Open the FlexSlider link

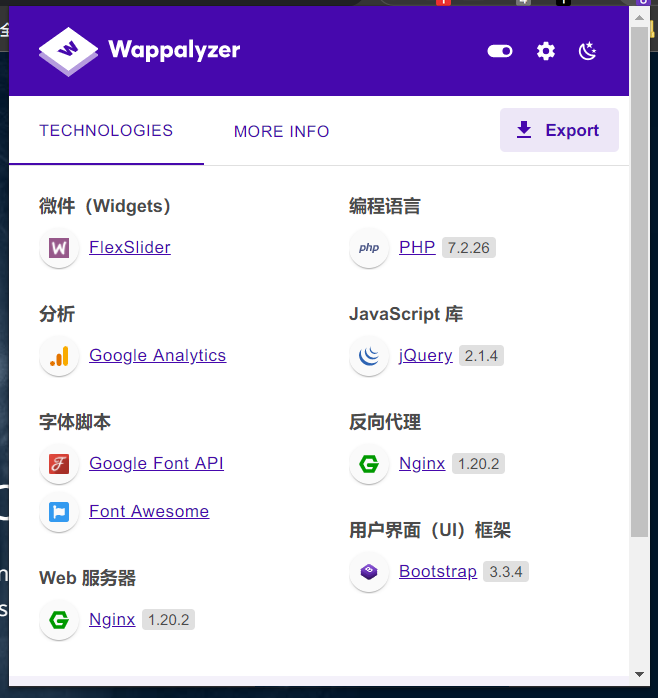pos(130,248)
